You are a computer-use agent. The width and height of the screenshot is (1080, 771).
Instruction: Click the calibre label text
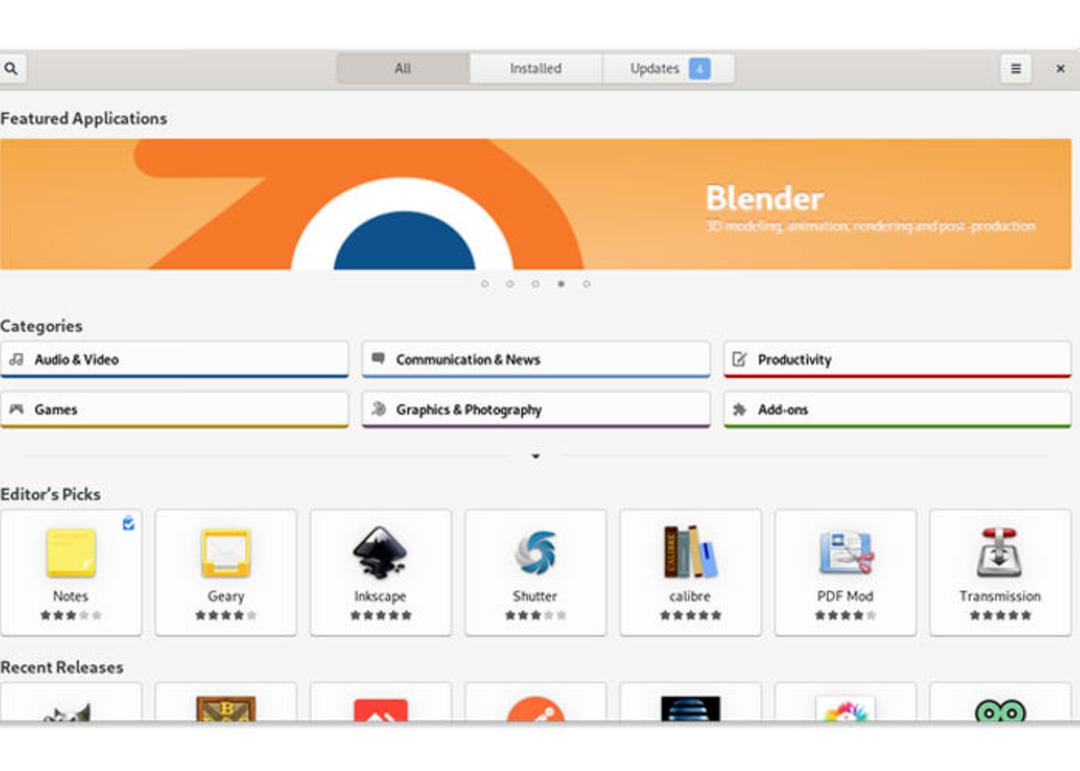[x=690, y=596]
